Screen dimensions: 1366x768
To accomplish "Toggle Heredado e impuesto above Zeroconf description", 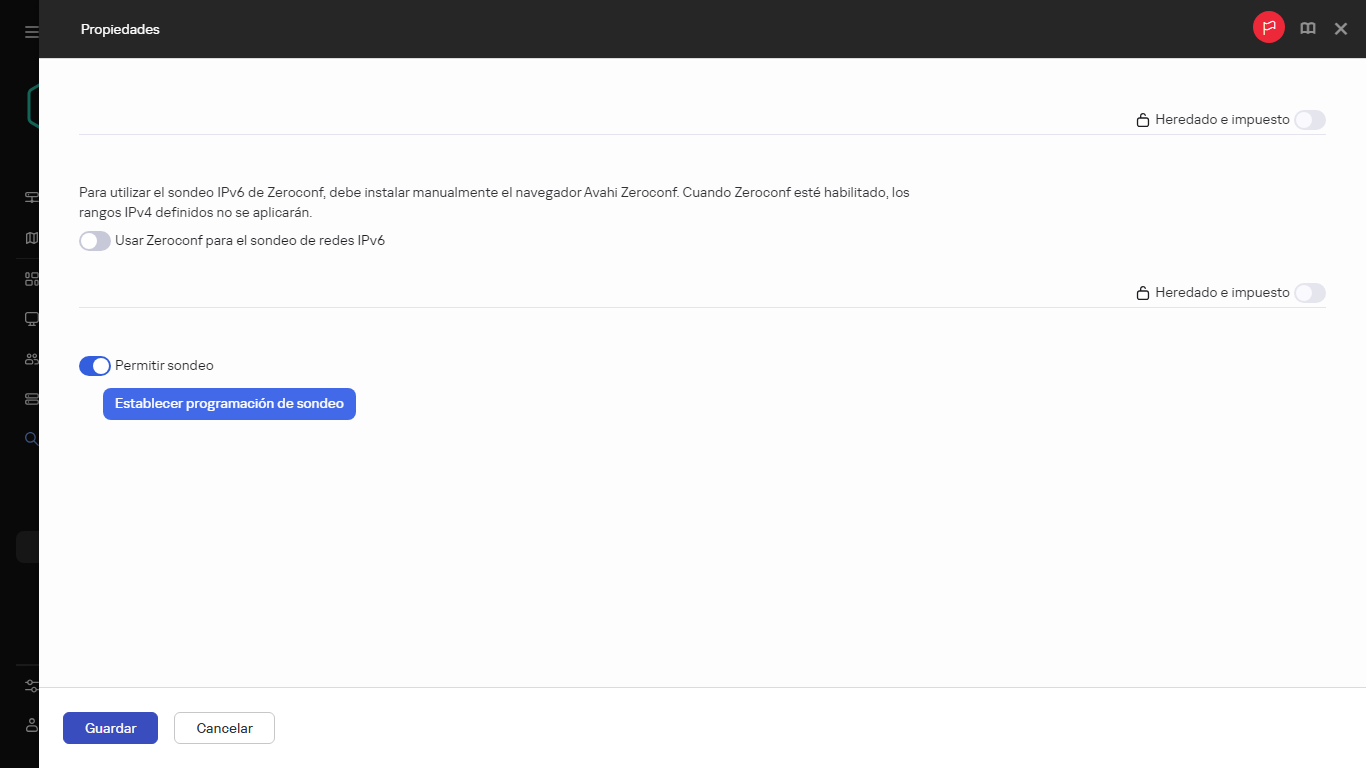I will (x=1309, y=120).
